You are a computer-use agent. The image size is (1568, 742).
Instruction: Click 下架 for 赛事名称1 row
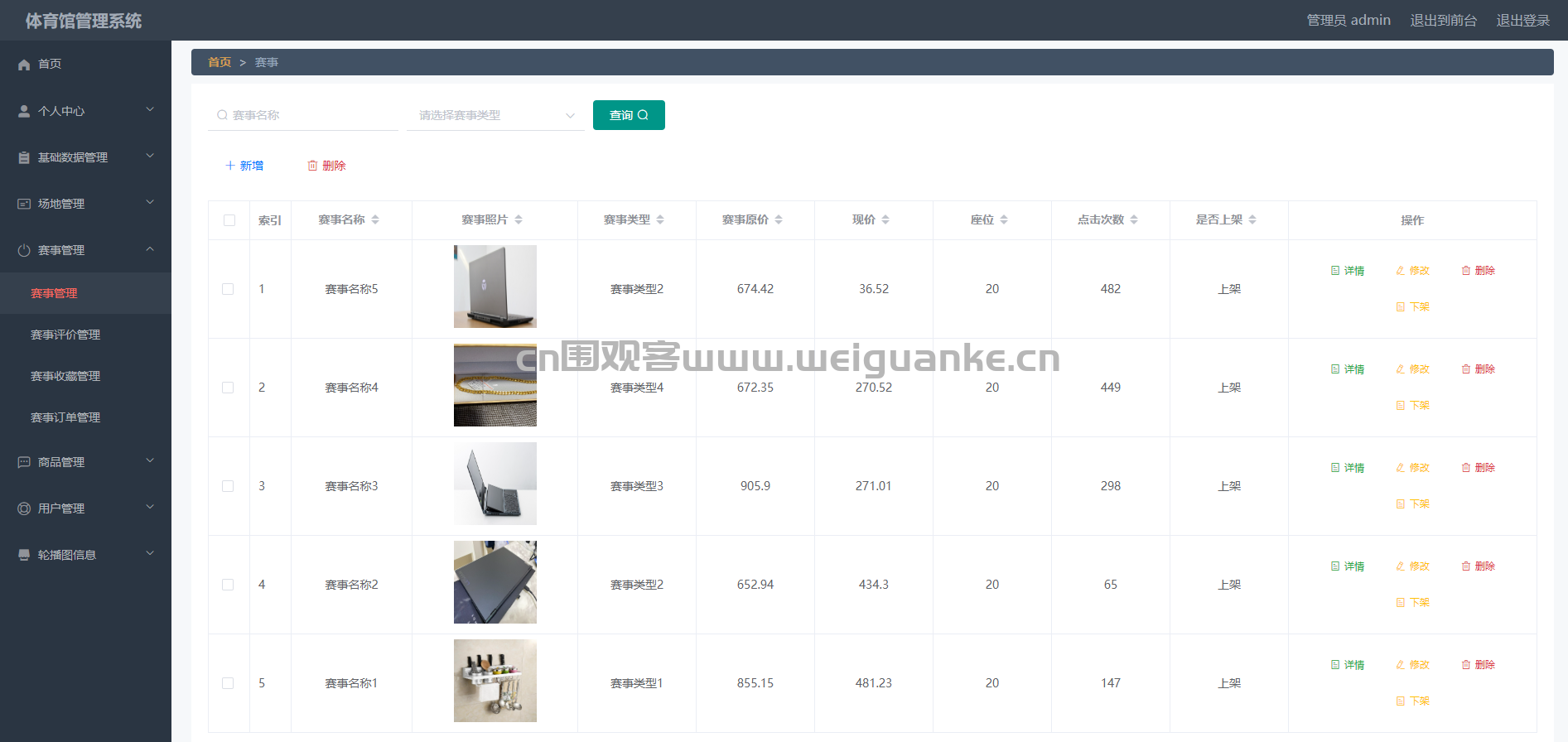click(x=1412, y=701)
